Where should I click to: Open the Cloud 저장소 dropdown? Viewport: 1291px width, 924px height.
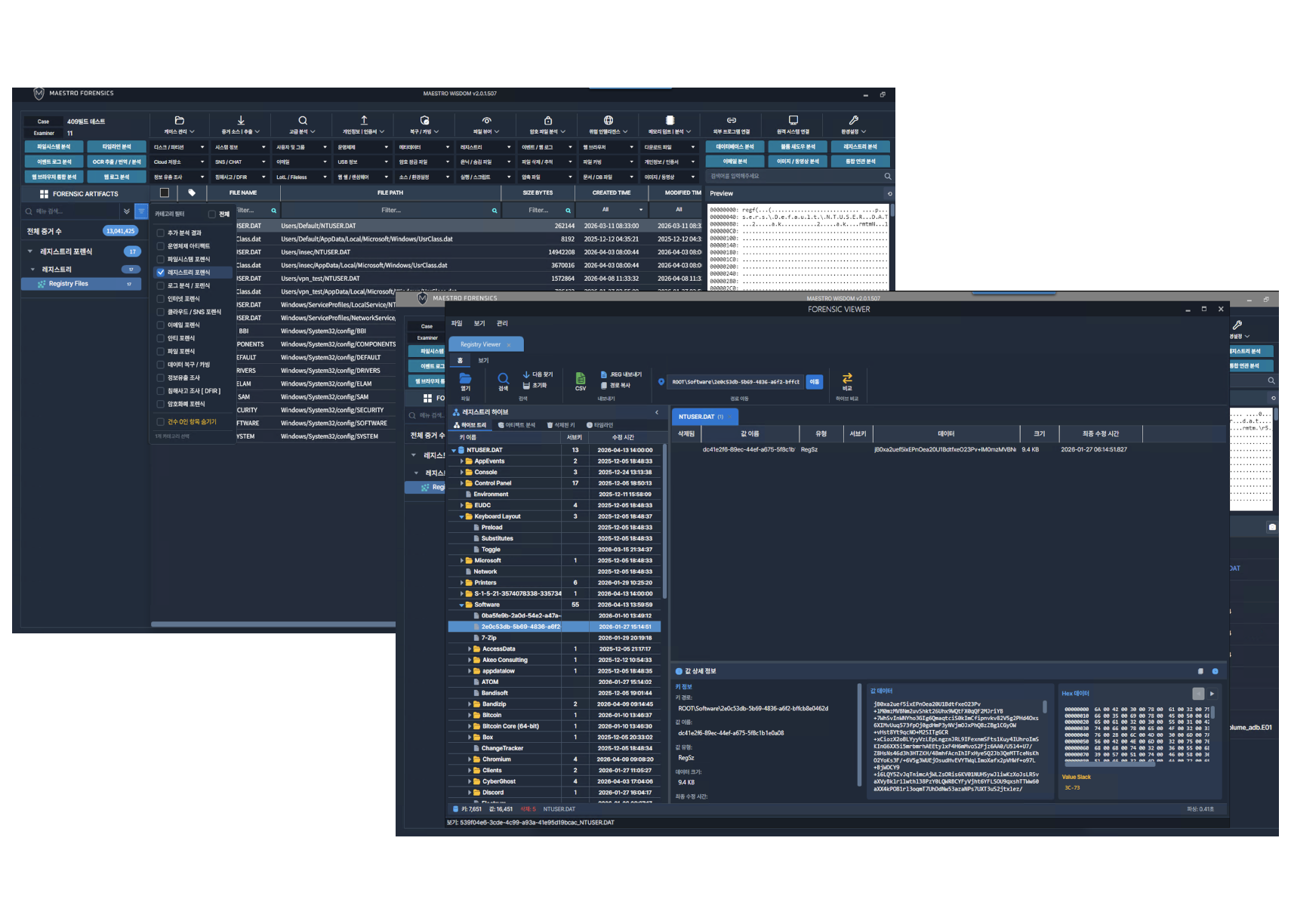pos(178,162)
